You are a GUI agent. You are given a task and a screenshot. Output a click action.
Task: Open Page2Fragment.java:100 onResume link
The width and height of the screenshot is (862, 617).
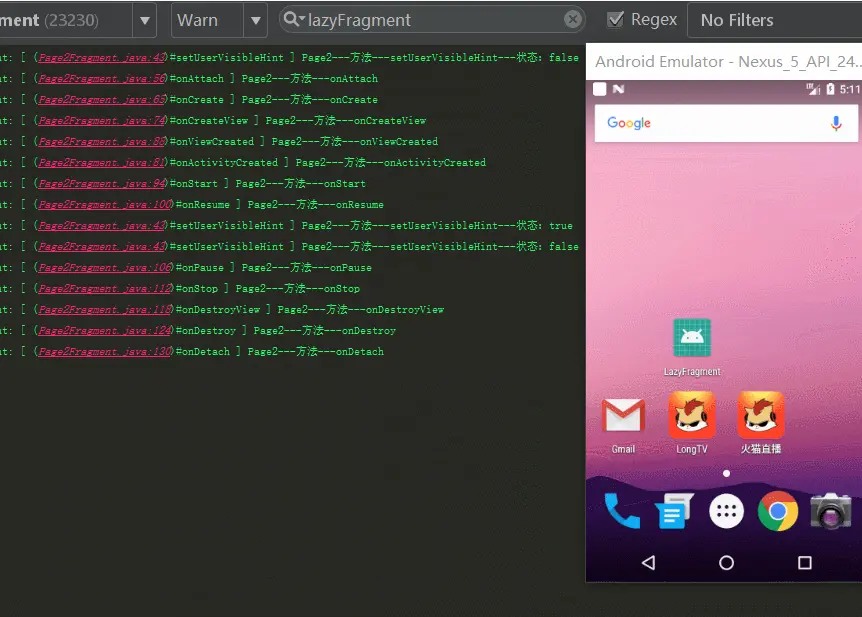pyautogui.click(x=106, y=205)
